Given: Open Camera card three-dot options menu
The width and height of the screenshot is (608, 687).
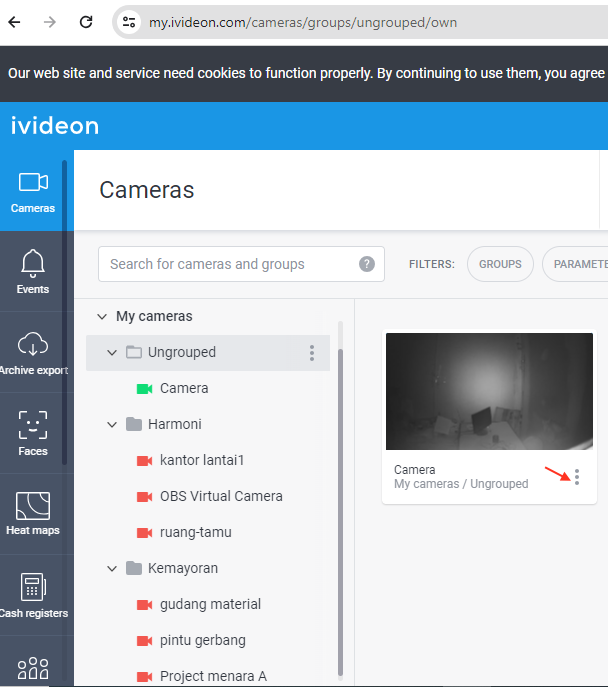Looking at the screenshot, I should (577, 477).
